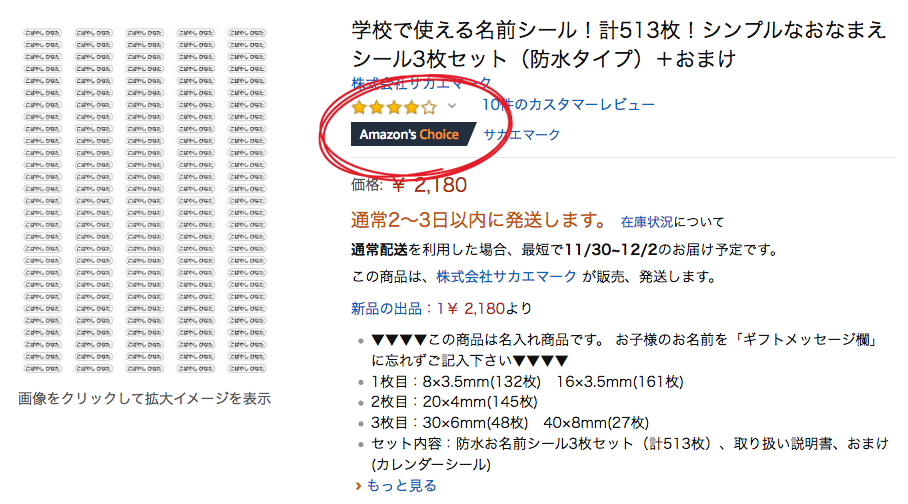This screenshot has height=504, width=908.
Task: Click the サカエマーク link beside Amazon's Choice
Action: coord(522,134)
